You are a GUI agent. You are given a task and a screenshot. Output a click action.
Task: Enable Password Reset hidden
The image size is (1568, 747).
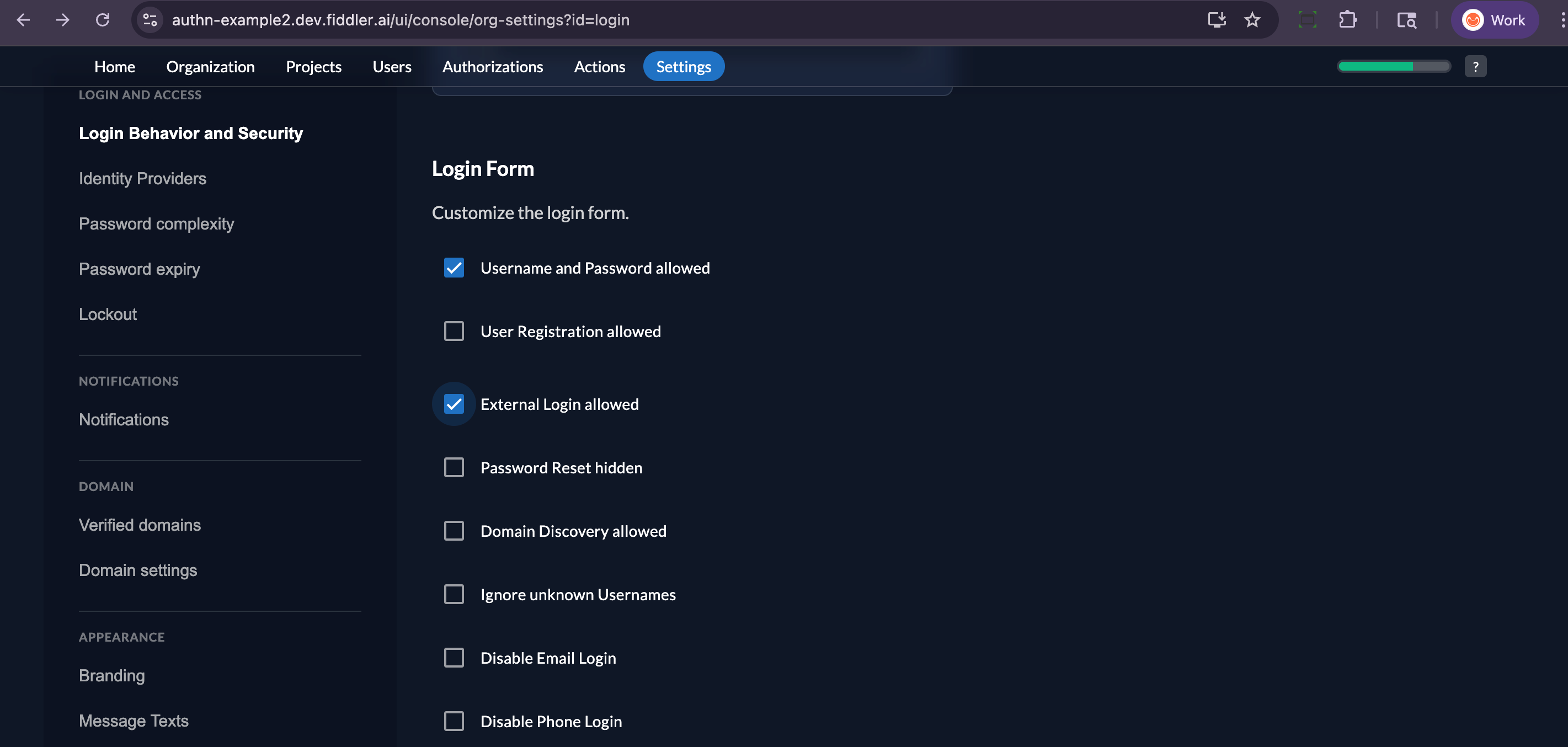click(x=454, y=467)
